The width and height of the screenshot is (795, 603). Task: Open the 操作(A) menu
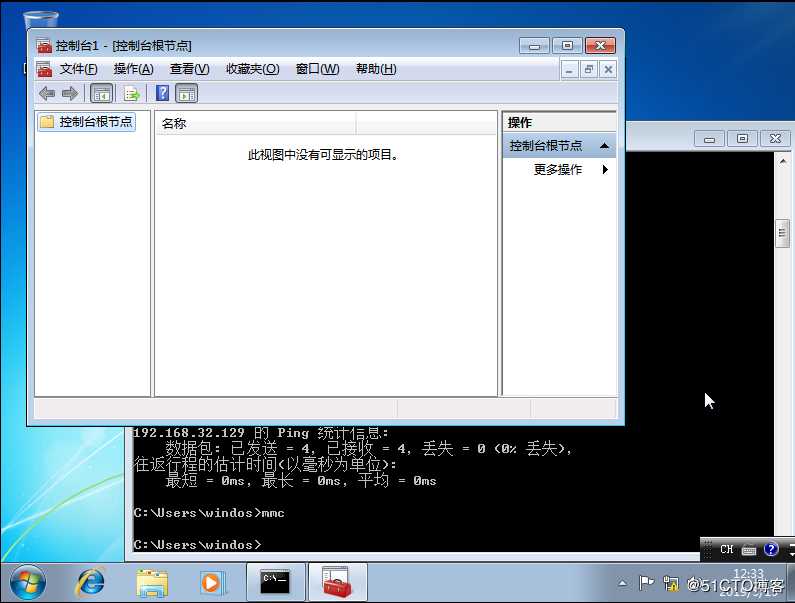click(x=133, y=69)
